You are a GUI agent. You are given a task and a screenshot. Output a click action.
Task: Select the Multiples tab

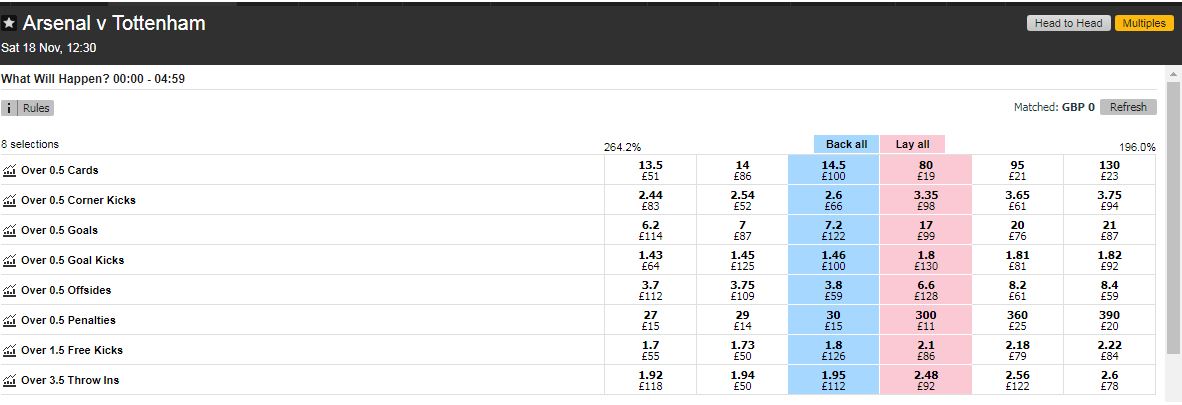pos(1144,23)
